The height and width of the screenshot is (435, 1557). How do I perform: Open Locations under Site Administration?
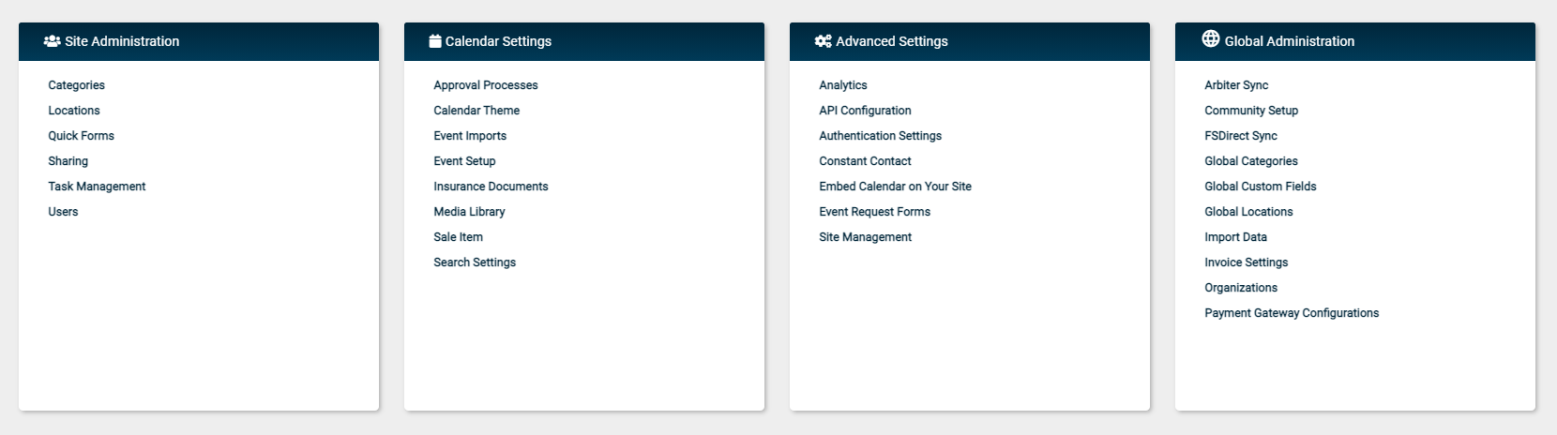(x=74, y=111)
